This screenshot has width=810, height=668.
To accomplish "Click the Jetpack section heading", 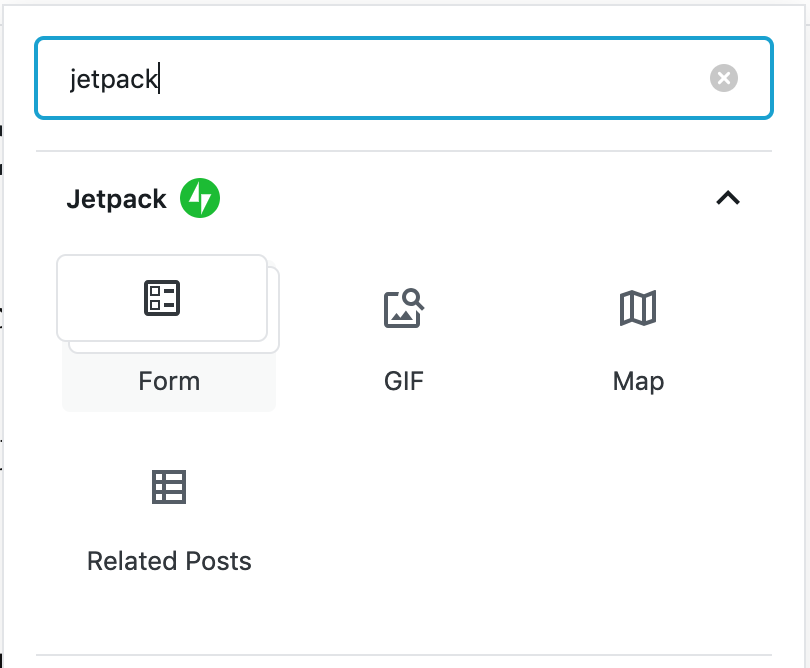I will point(117,199).
